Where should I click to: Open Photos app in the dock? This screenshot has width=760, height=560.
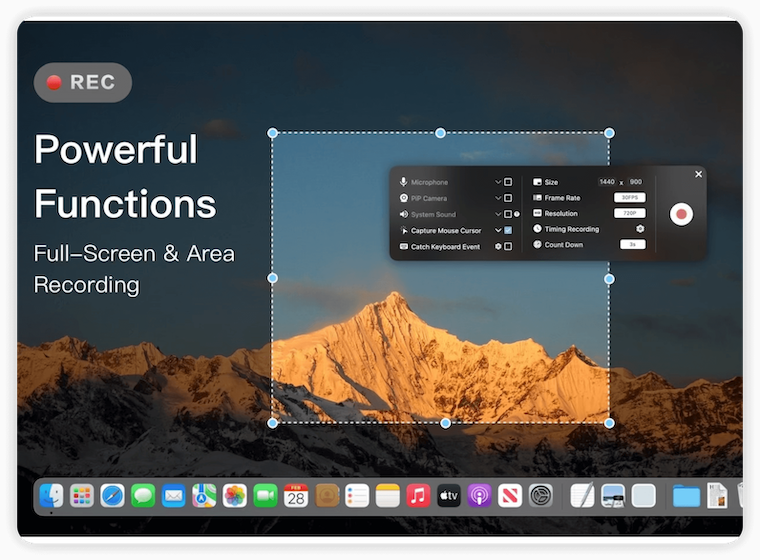click(x=234, y=495)
